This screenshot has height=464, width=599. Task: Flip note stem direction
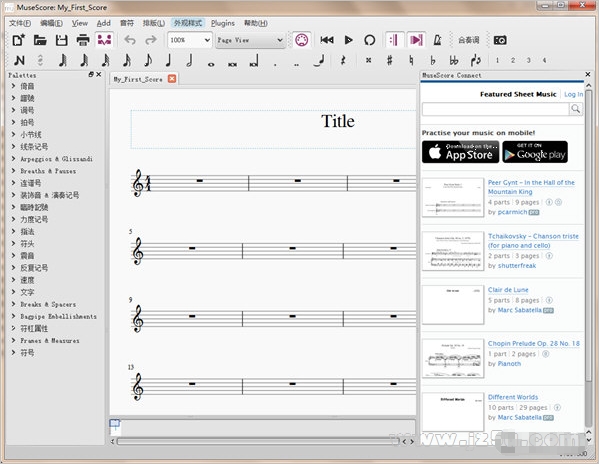pos(476,60)
